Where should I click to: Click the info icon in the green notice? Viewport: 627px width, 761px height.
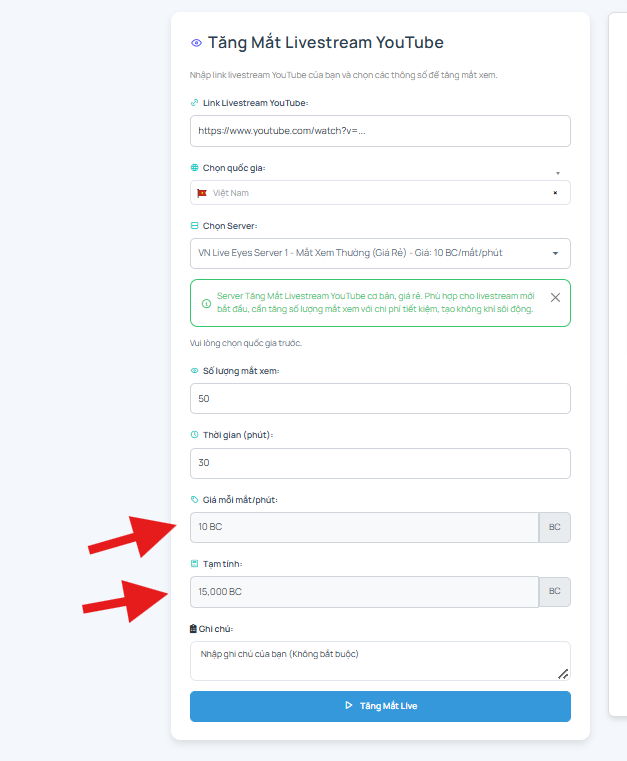point(206,303)
